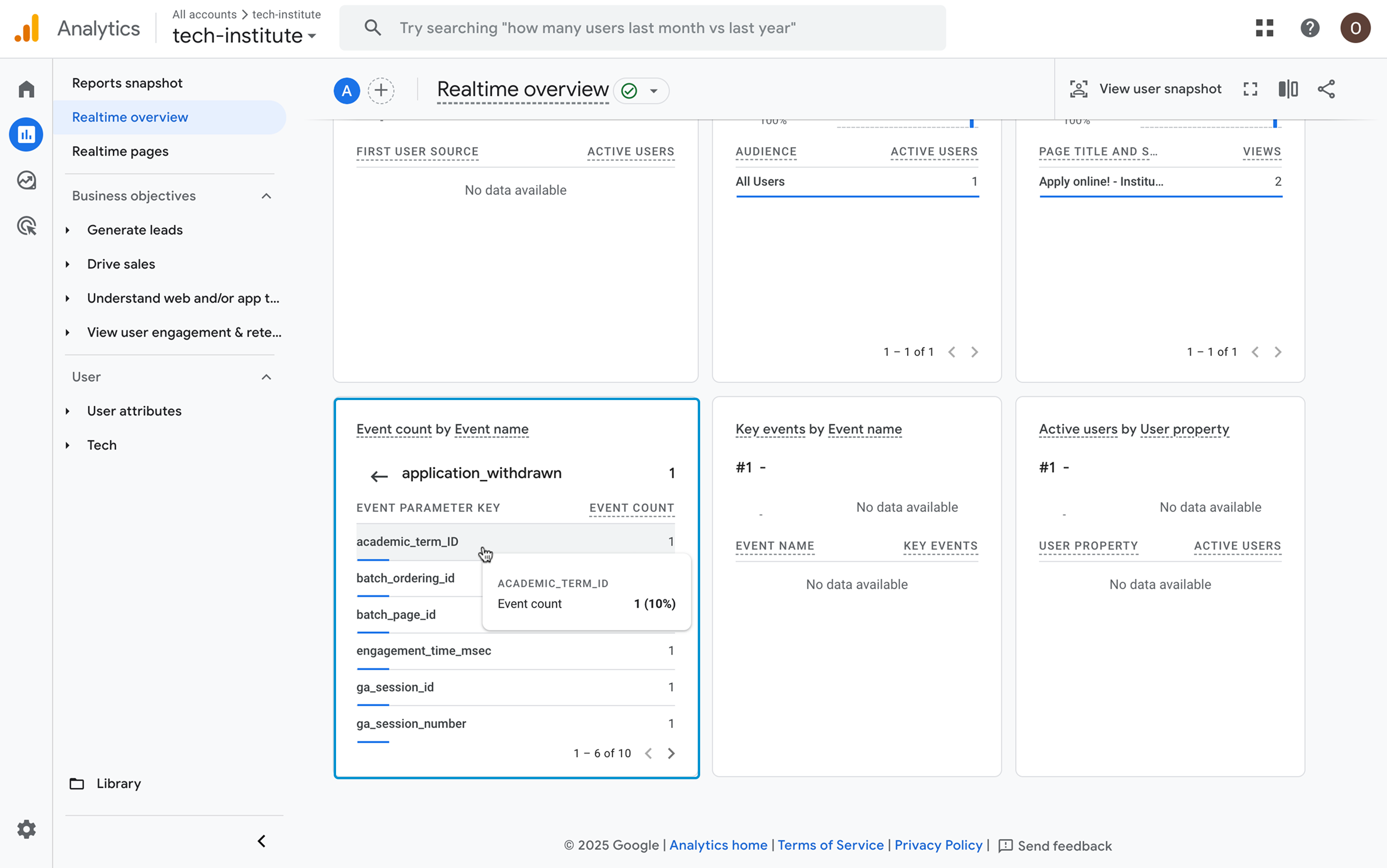
Task: Previous page in Page title card
Action: [x=1255, y=352]
